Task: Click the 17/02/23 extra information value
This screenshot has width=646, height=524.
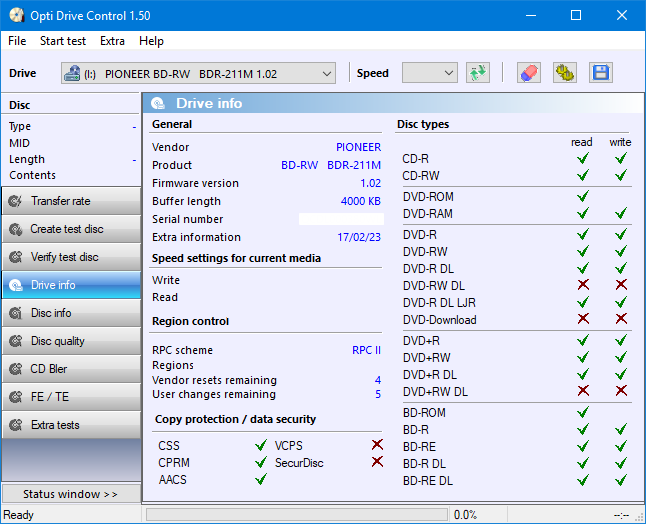Action: tap(359, 237)
